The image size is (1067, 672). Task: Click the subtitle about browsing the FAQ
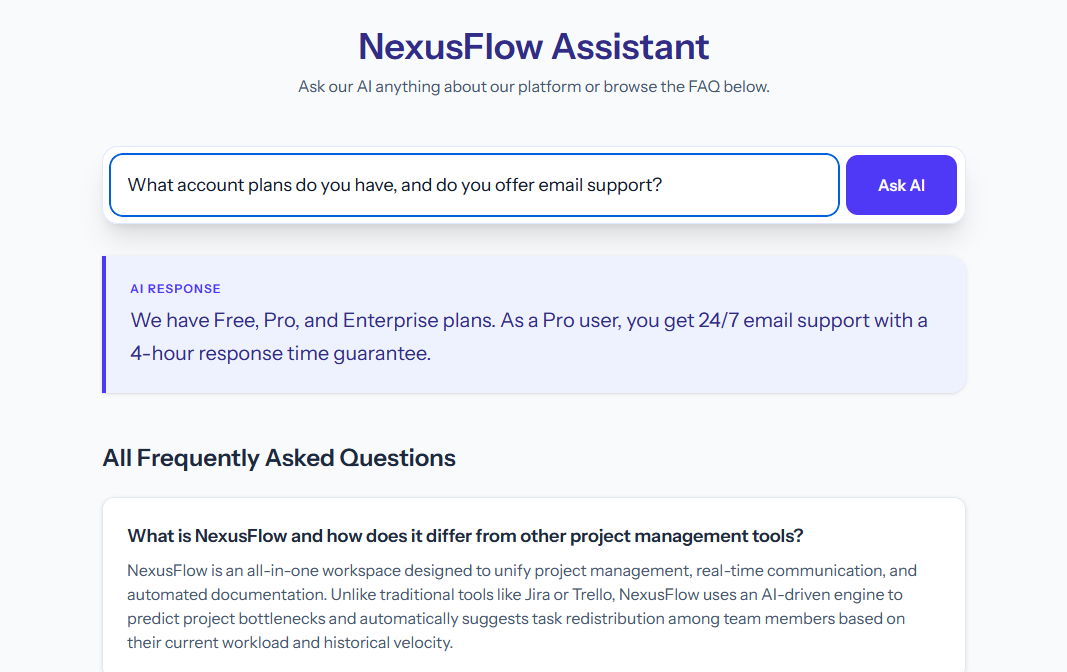(533, 87)
